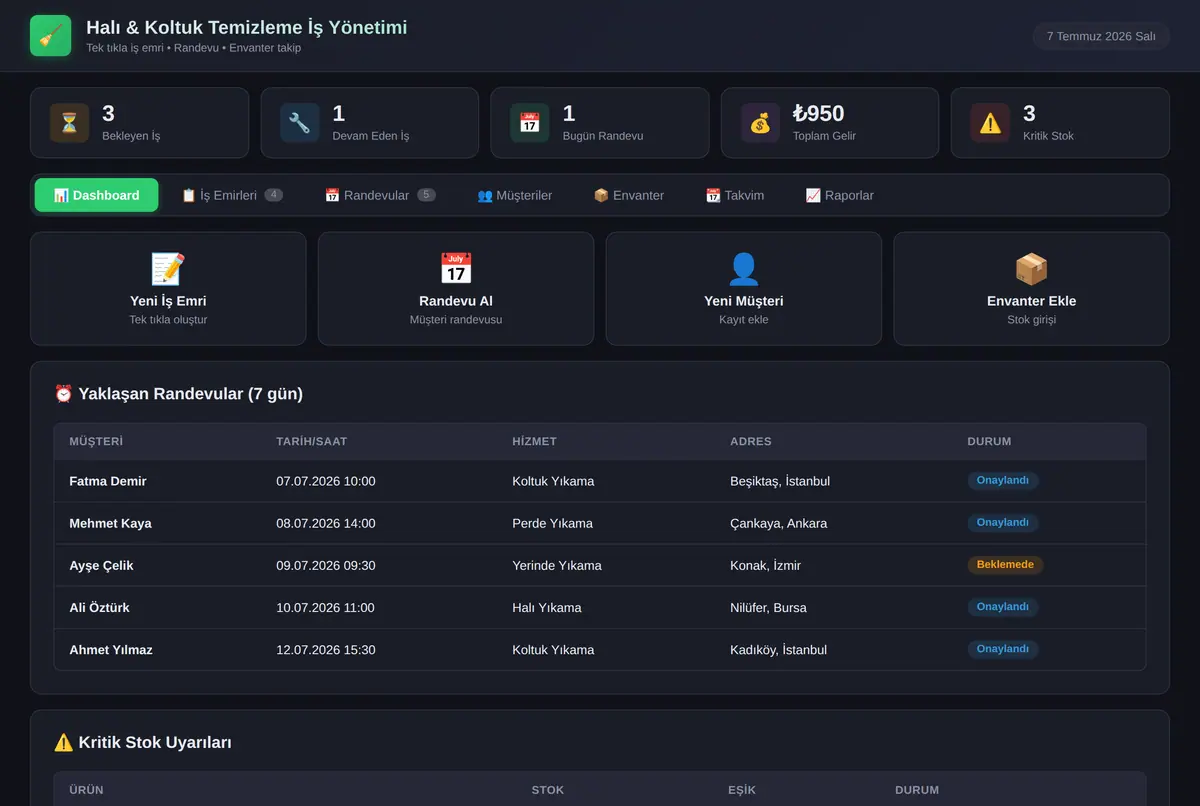This screenshot has height=806, width=1200.
Task: Open the Dashboard tab
Action: coord(96,195)
